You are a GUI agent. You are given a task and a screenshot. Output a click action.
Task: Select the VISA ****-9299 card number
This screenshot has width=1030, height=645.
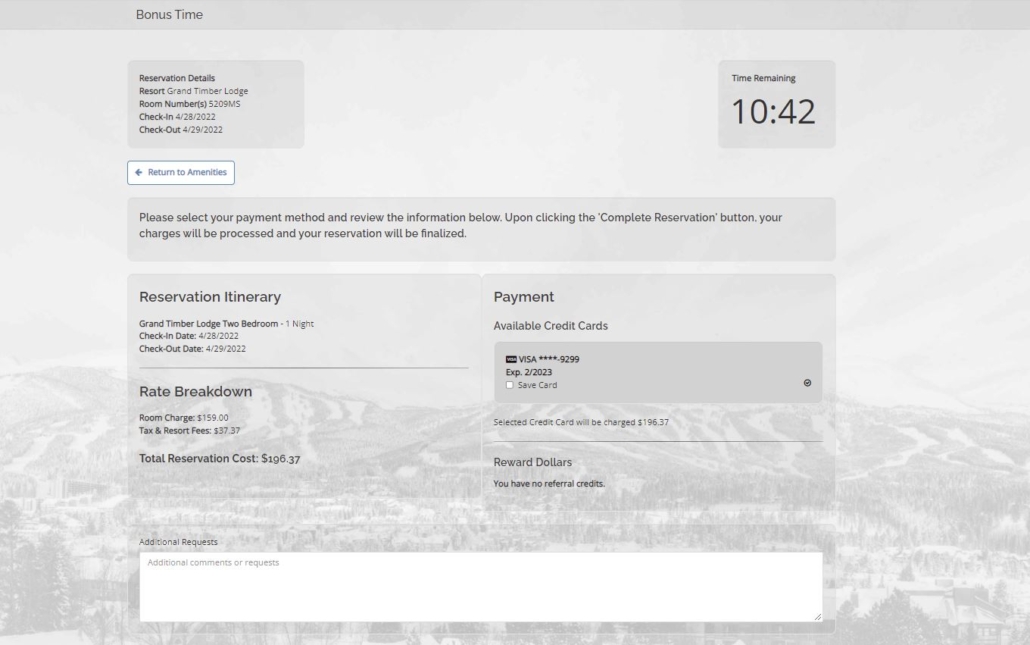point(549,359)
